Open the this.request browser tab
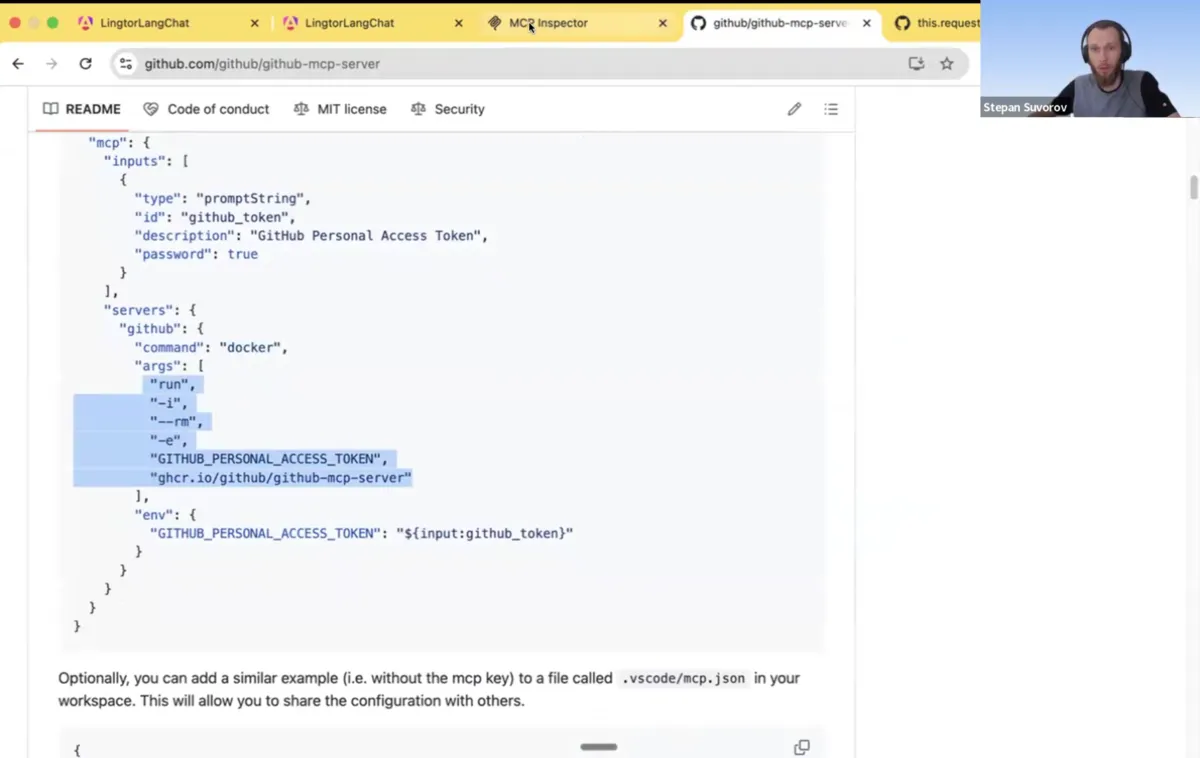The image size is (1200, 758). point(934,23)
